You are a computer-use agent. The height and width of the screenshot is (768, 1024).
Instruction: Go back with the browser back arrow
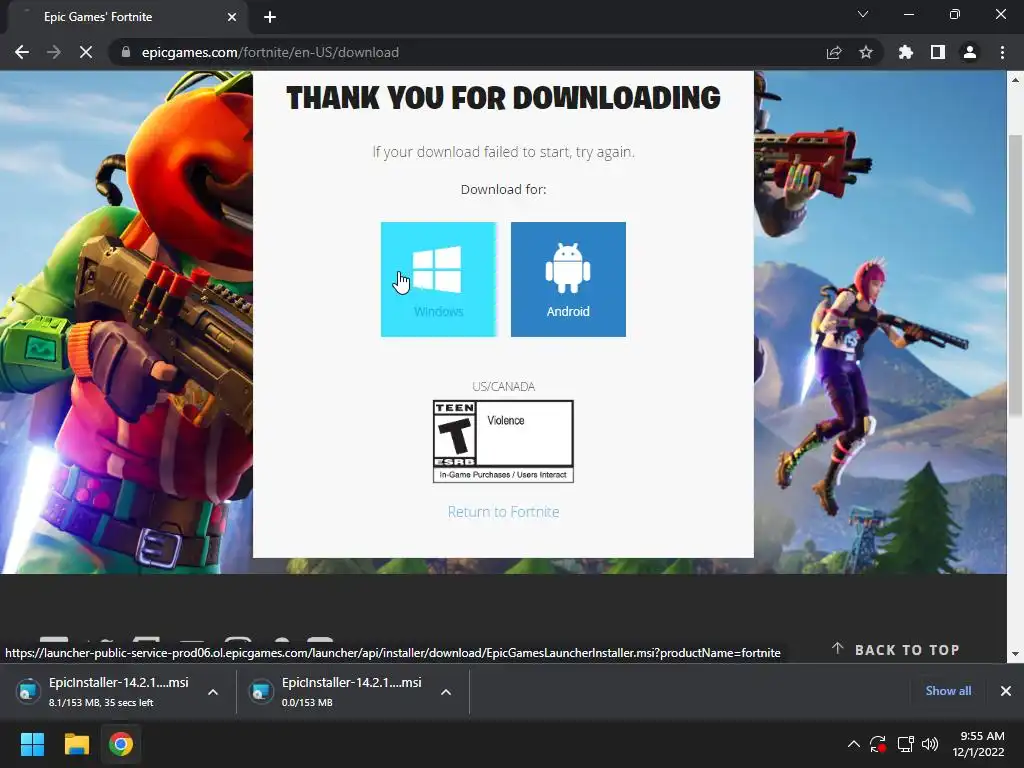tap(22, 52)
